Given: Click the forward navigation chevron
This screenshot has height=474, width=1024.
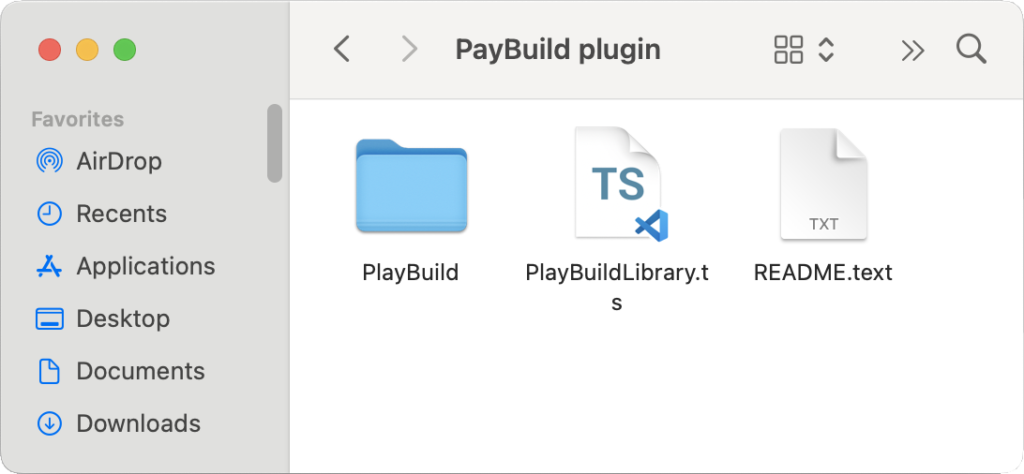Looking at the screenshot, I should coord(408,49).
